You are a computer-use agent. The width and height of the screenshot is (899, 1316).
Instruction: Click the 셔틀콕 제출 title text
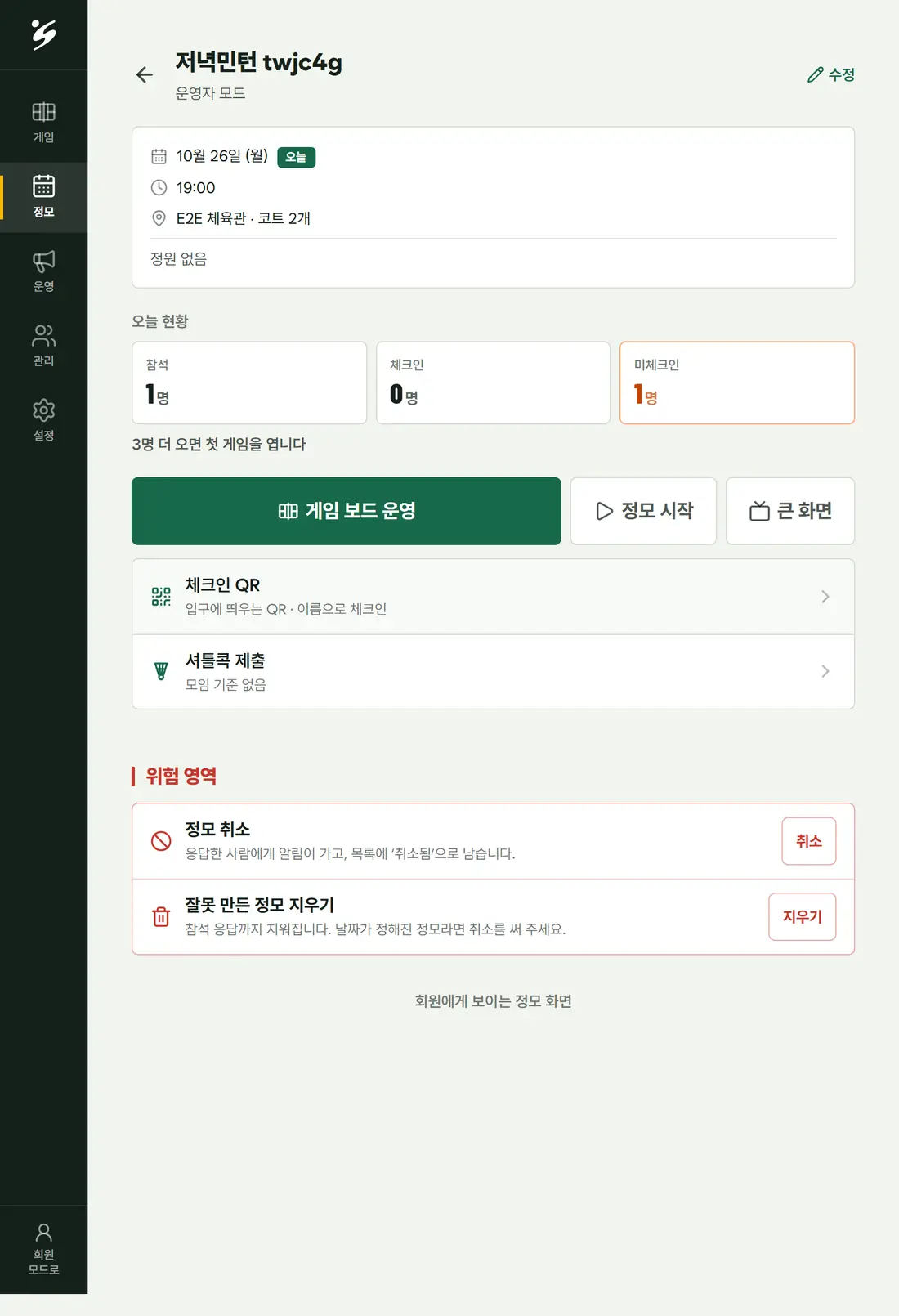click(x=226, y=660)
